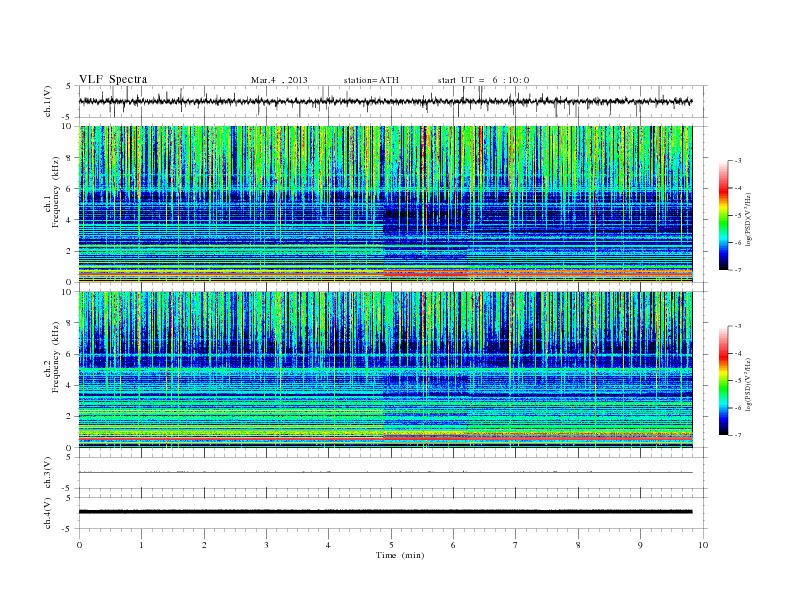
Task: Click inside the ch.1 spectrogram panel
Action: point(385,204)
